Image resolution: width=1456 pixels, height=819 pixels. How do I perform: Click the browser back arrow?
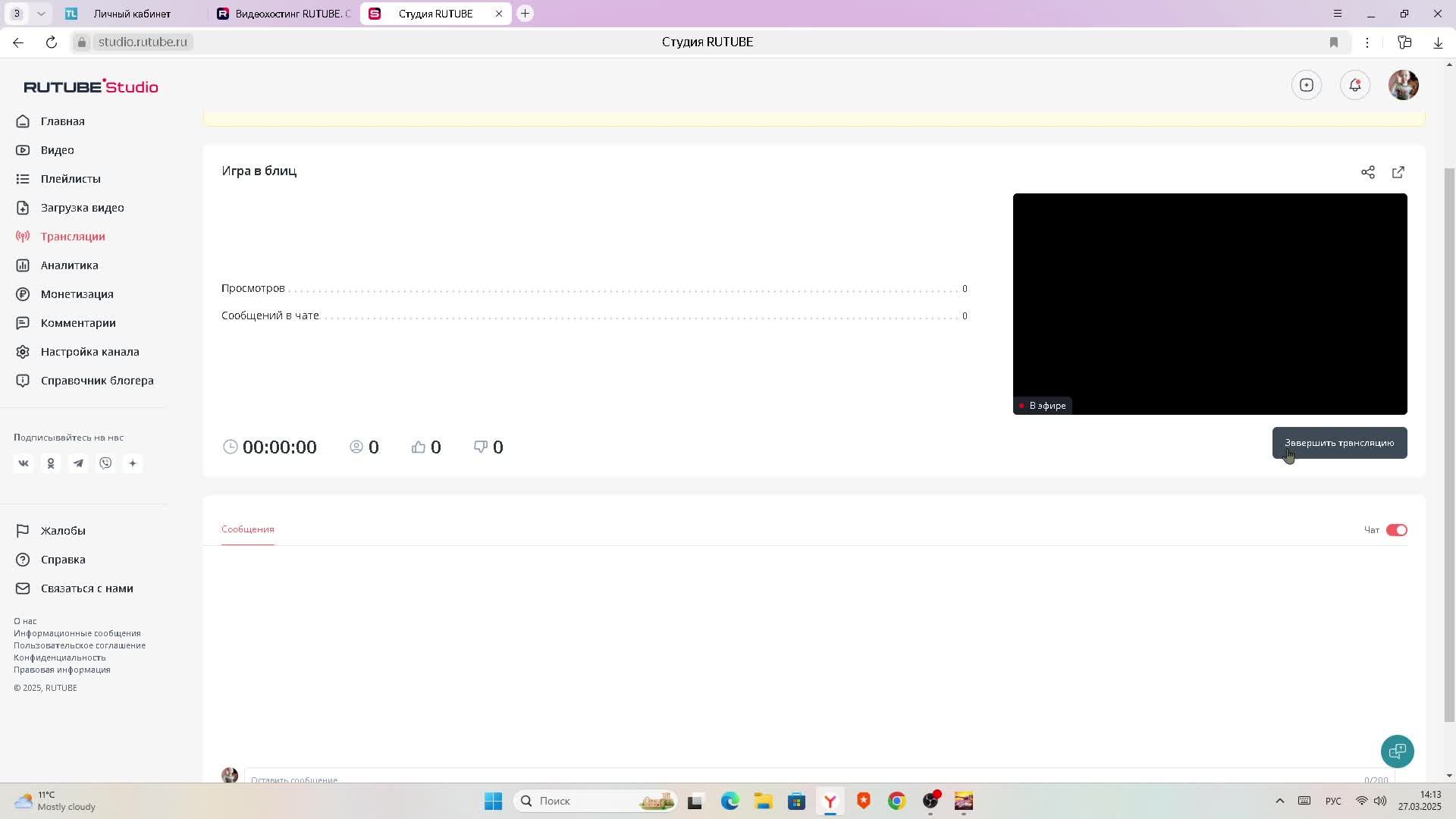click(18, 42)
